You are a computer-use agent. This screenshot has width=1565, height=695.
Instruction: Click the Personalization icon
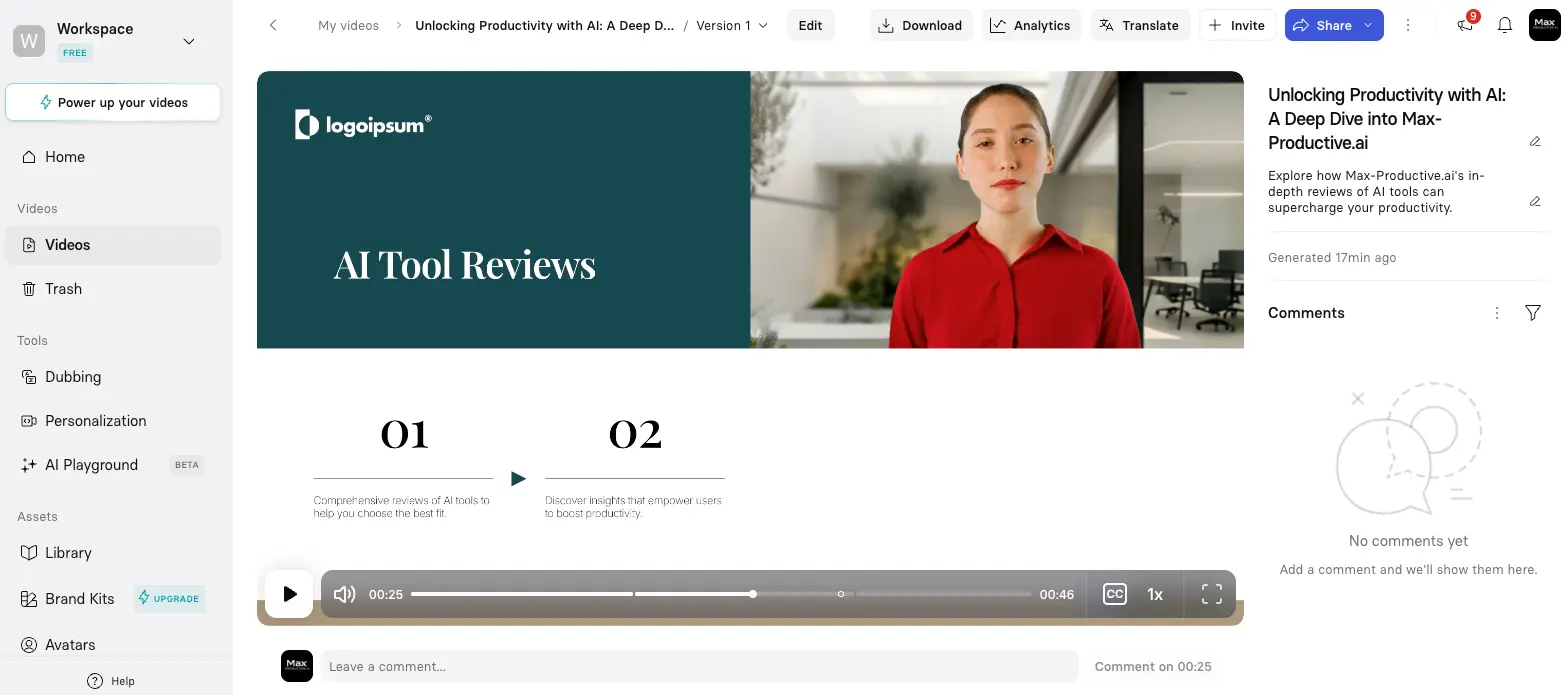[29, 421]
